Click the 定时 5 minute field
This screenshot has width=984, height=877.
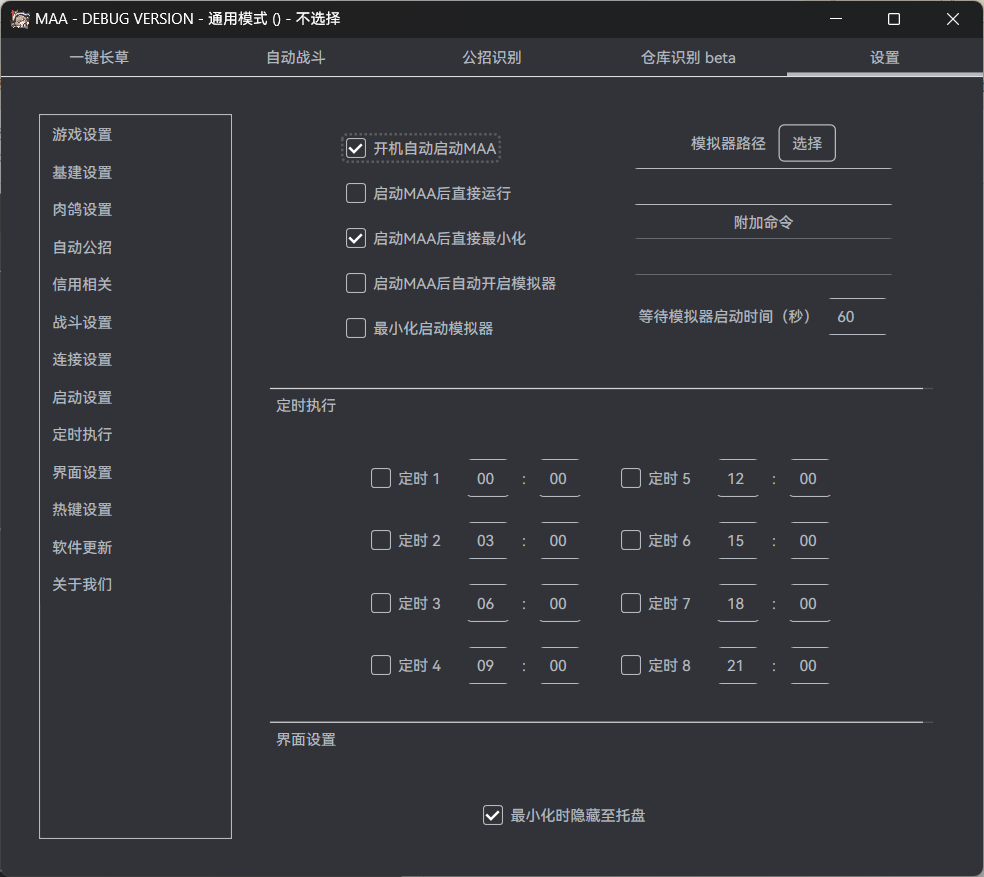pyautogui.click(x=810, y=478)
